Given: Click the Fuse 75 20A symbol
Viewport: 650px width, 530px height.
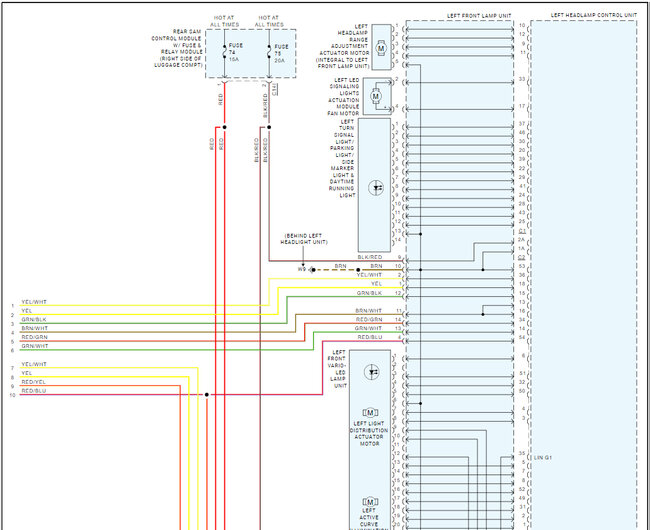Looking at the screenshot, I should coord(269,52).
